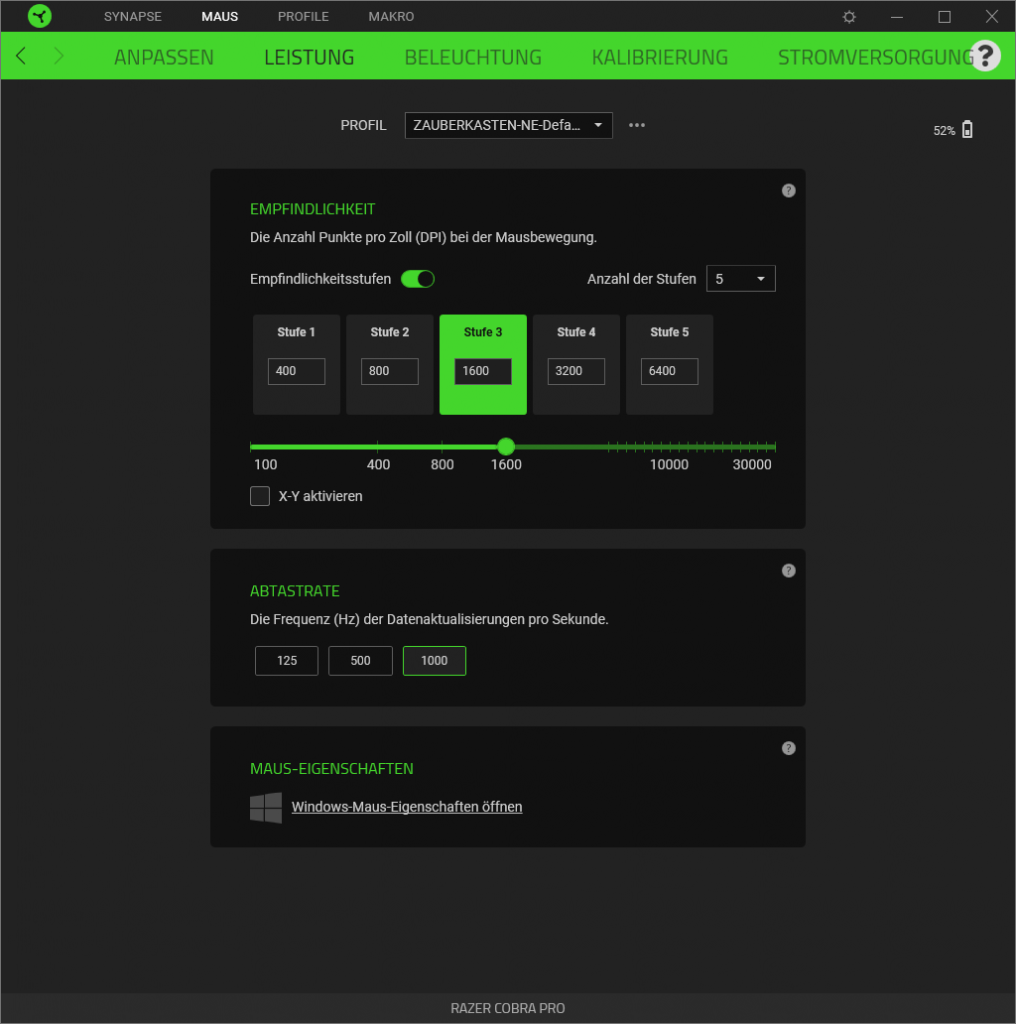Viewport: 1016px width, 1024px height.
Task: Click DPI slider track near 10000
Action: [669, 447]
